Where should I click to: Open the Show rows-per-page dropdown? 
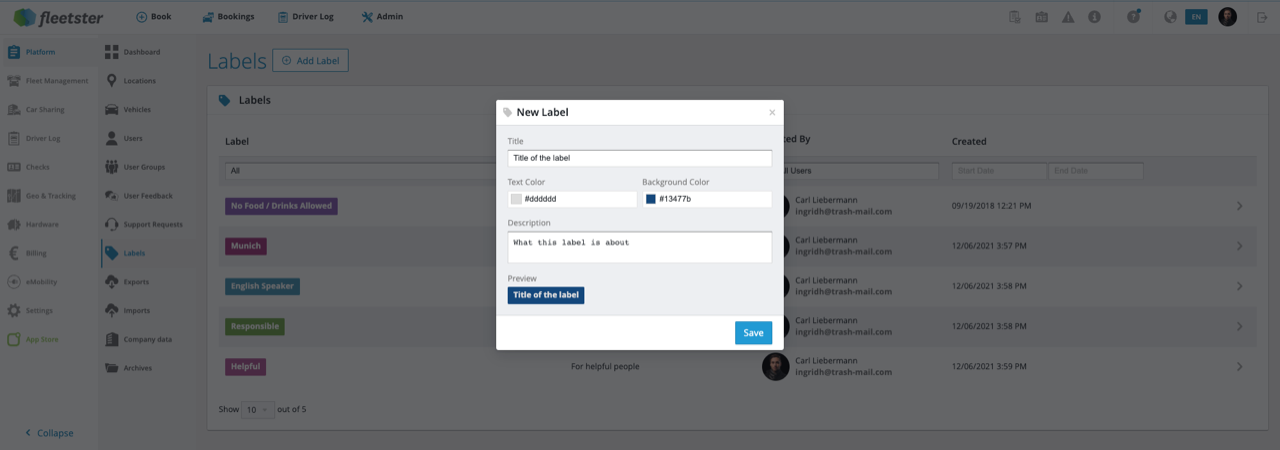click(x=259, y=409)
